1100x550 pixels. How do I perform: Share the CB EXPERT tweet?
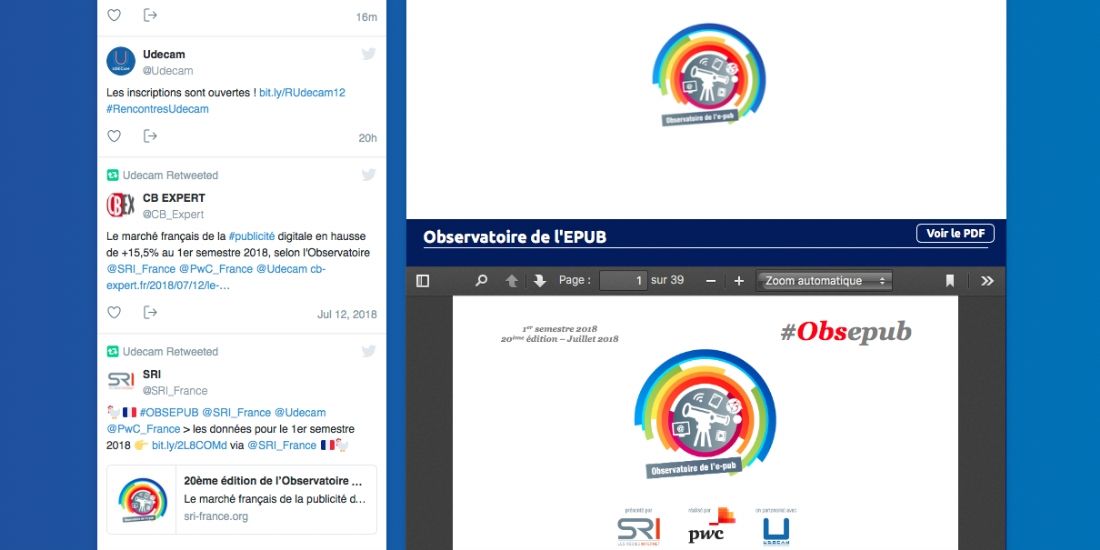click(150, 313)
